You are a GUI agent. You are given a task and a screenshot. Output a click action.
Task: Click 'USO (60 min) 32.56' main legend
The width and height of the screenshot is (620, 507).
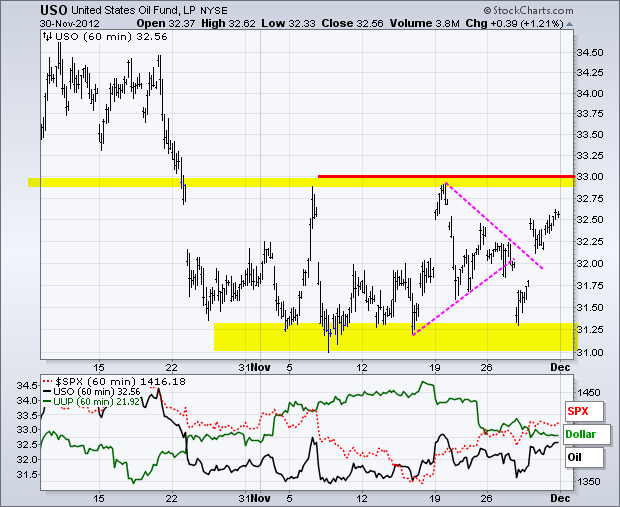pos(112,37)
